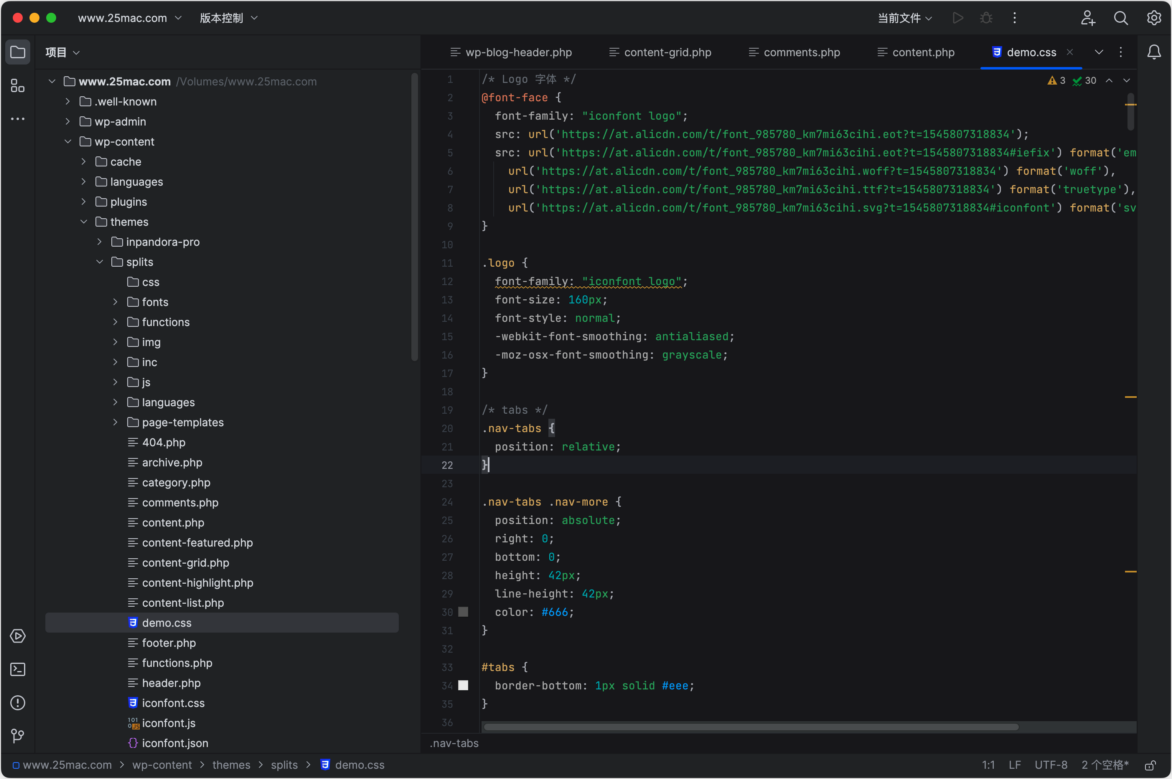Viewport: 1172px width, 779px height.
Task: Click the themes breadcrumb in status bar
Action: [232, 766]
